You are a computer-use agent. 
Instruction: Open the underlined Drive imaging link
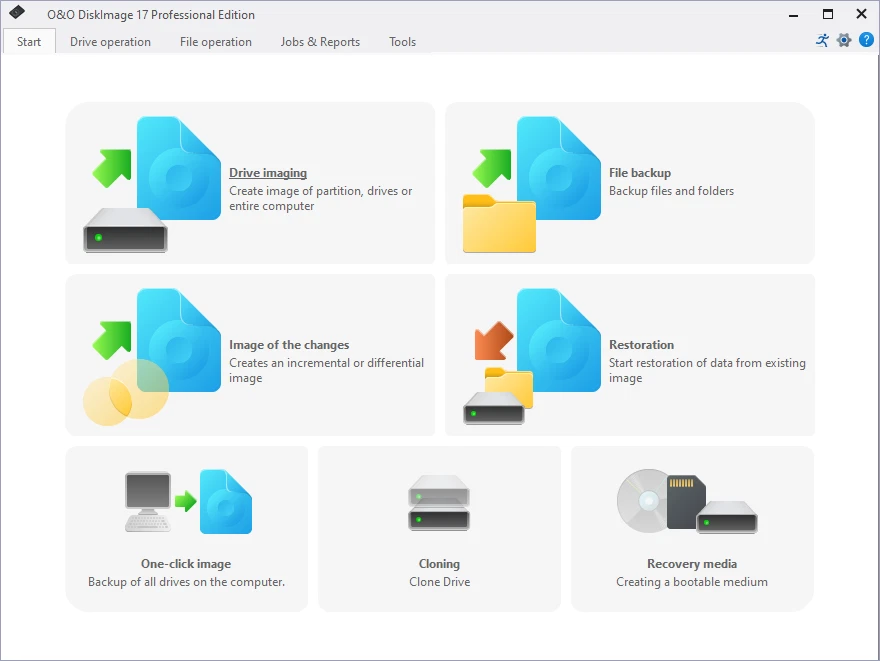(x=268, y=172)
